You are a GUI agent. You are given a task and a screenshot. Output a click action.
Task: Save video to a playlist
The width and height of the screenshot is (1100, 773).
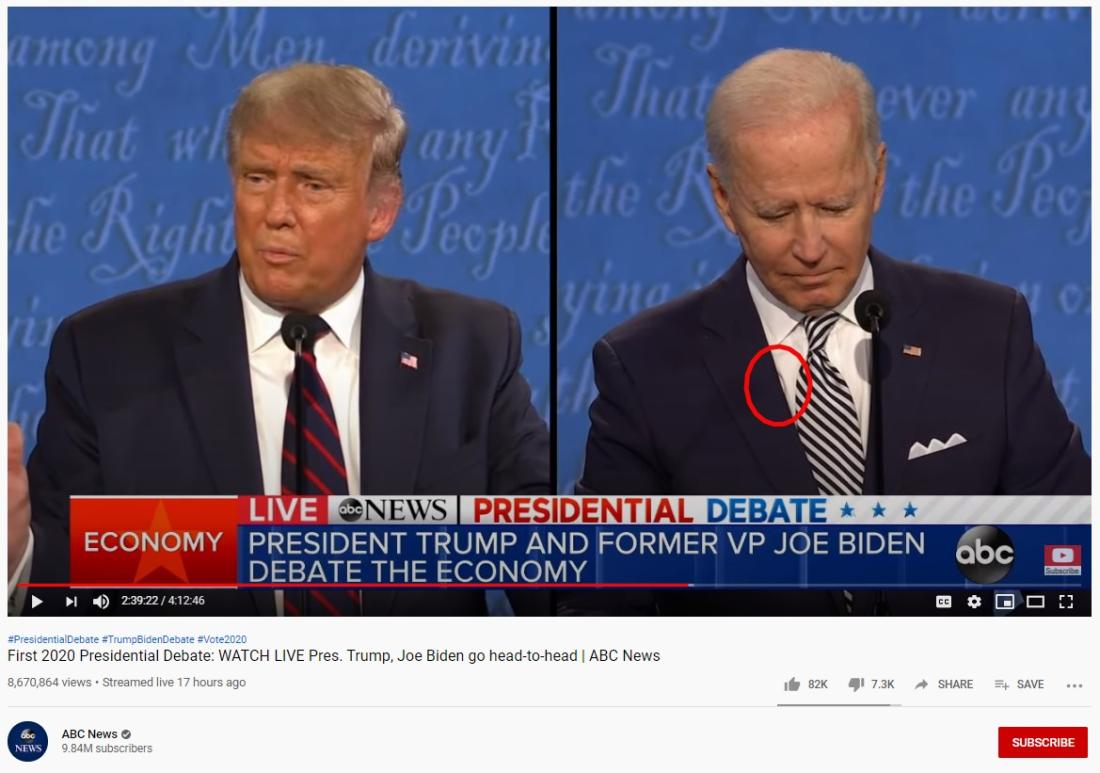coord(1019,684)
